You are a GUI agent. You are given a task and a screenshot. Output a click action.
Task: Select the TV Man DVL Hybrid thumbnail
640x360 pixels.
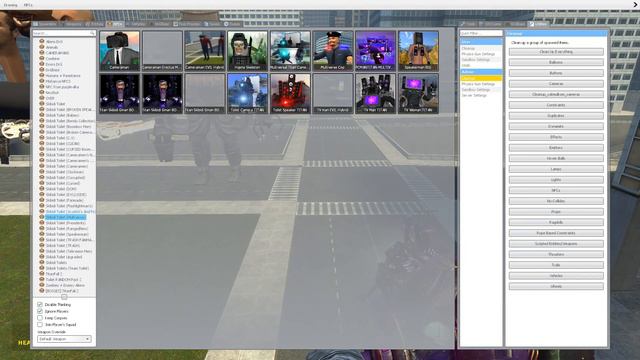(333, 93)
